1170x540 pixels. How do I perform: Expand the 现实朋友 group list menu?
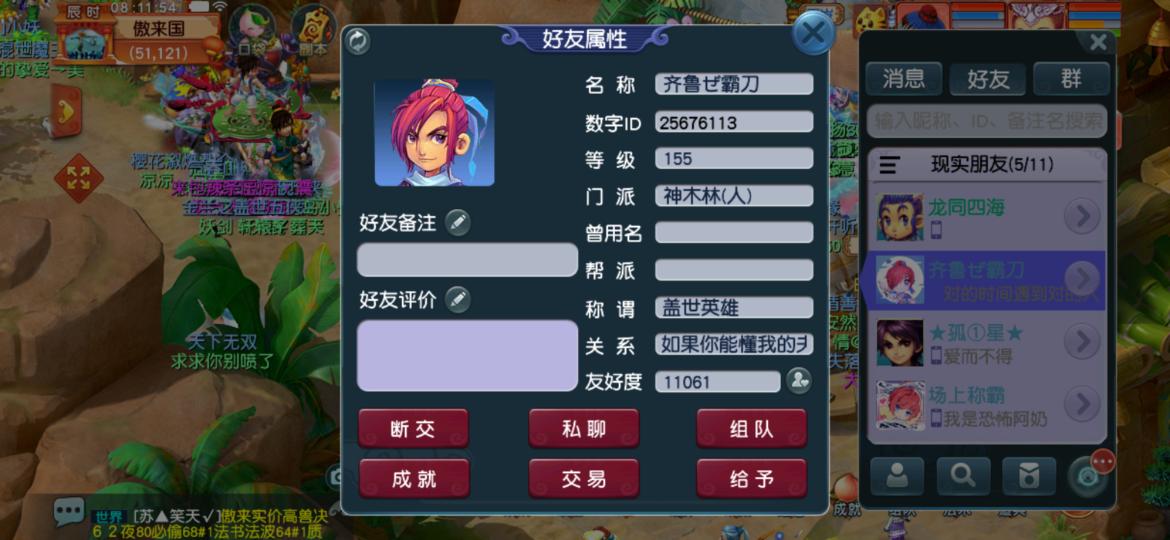pos(889,165)
